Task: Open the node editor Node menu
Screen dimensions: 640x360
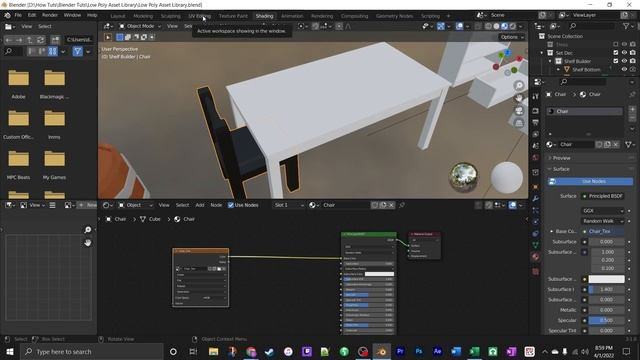Action: 216,205
